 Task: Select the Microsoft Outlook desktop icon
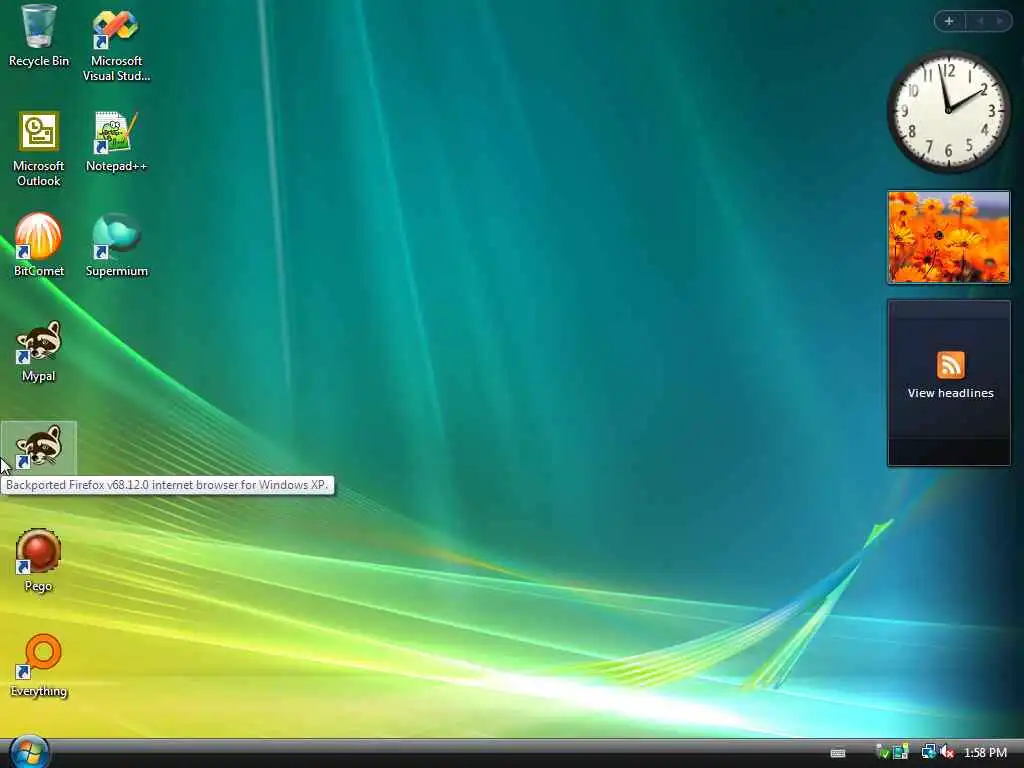(39, 149)
